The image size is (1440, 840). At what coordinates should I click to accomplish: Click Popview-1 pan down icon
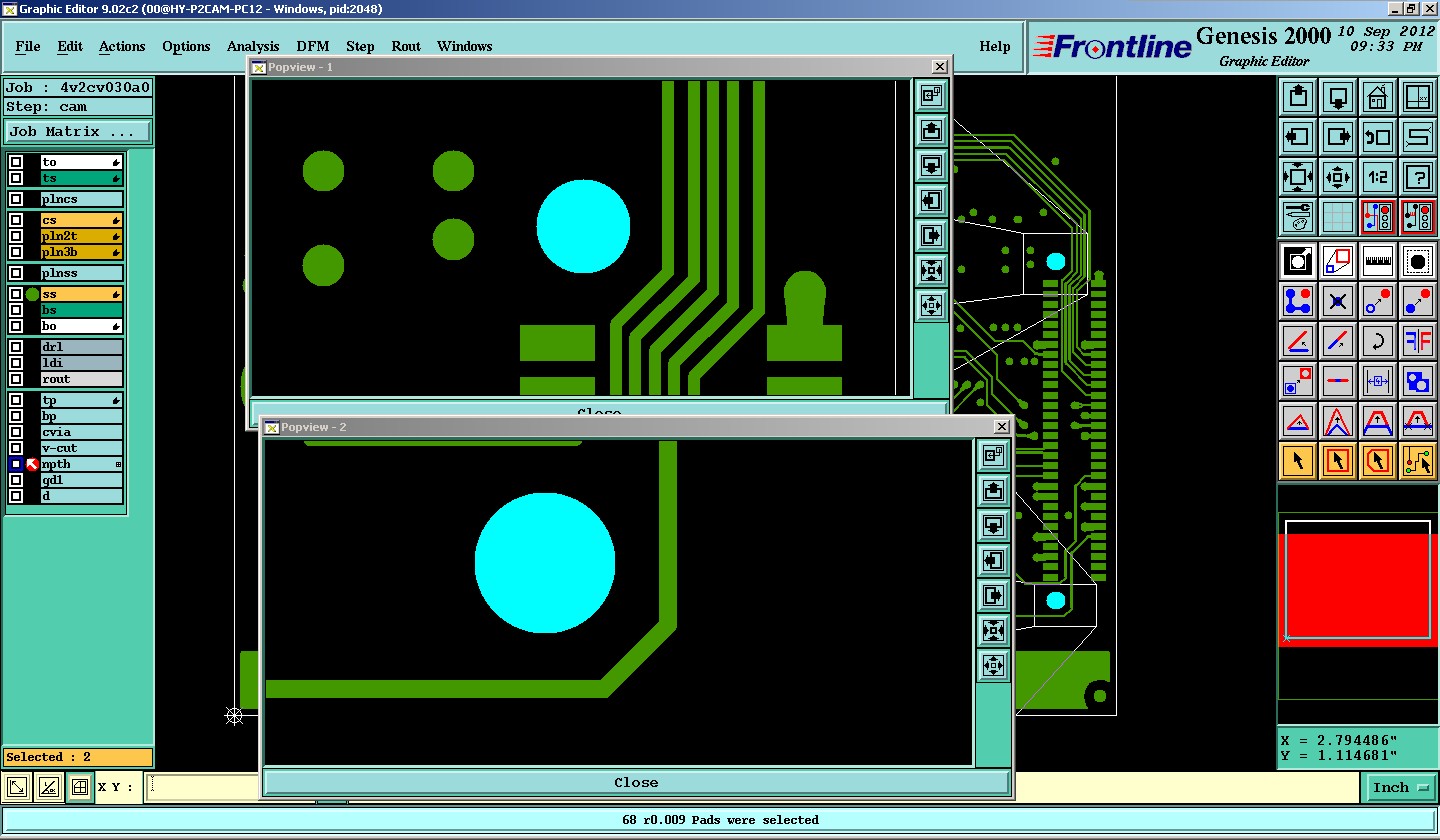tap(931, 165)
